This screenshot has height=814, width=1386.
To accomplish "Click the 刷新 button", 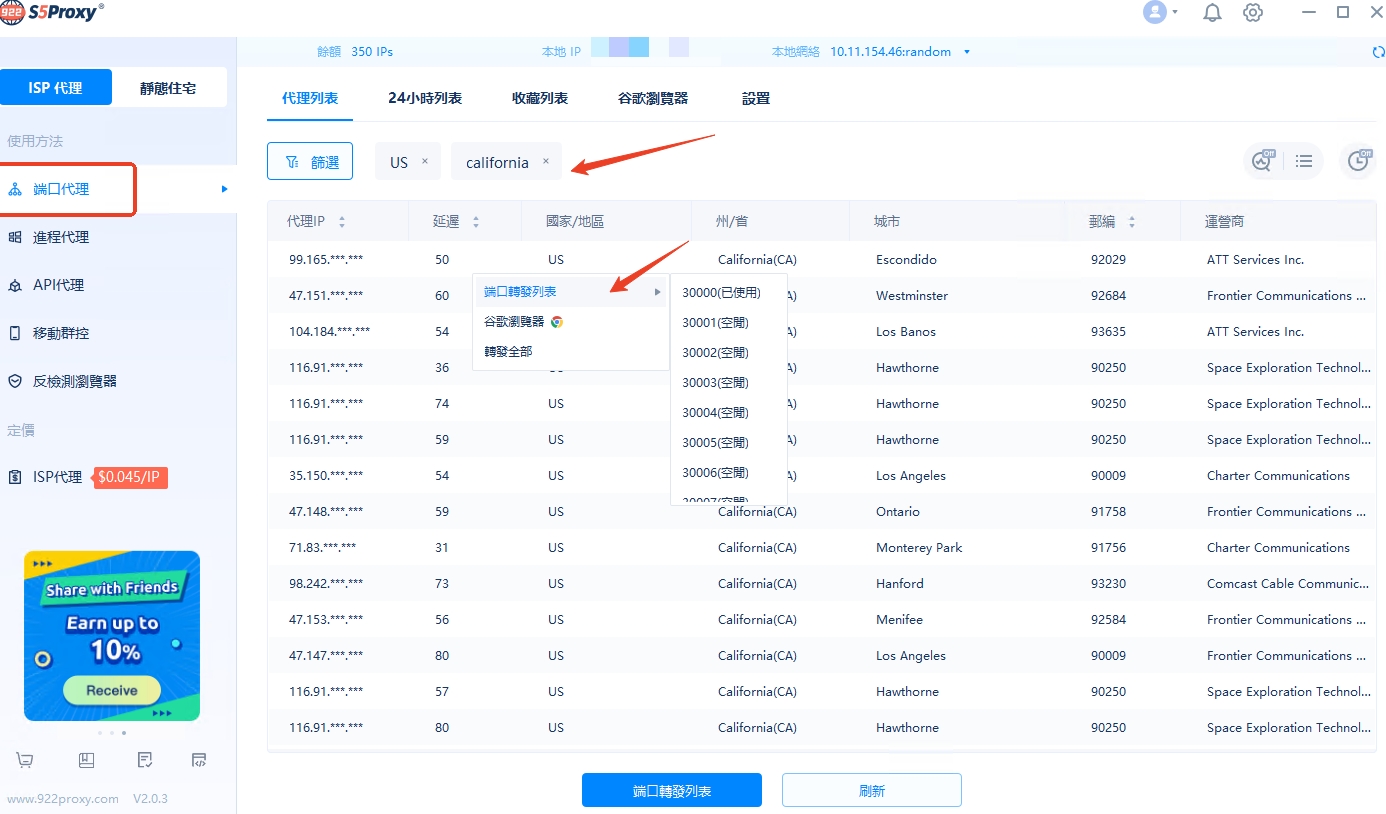I will pyautogui.click(x=871, y=790).
